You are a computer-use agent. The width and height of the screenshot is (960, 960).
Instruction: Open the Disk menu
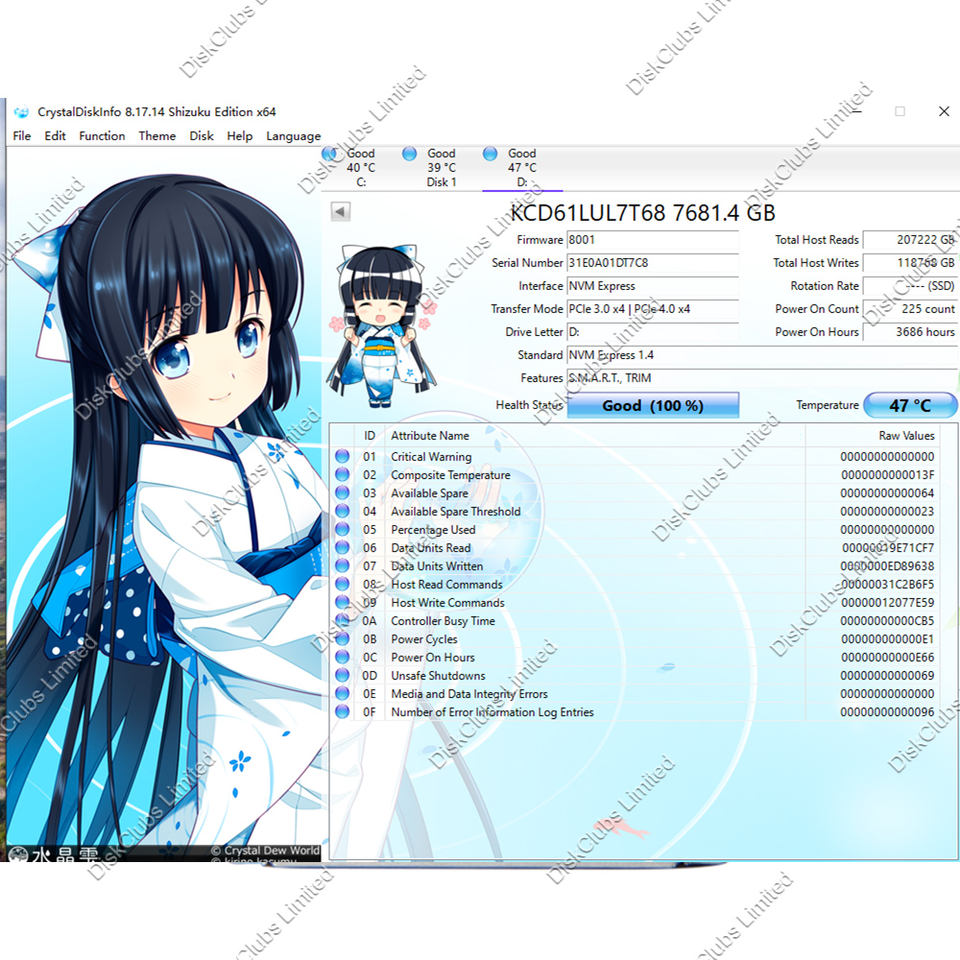(201, 136)
